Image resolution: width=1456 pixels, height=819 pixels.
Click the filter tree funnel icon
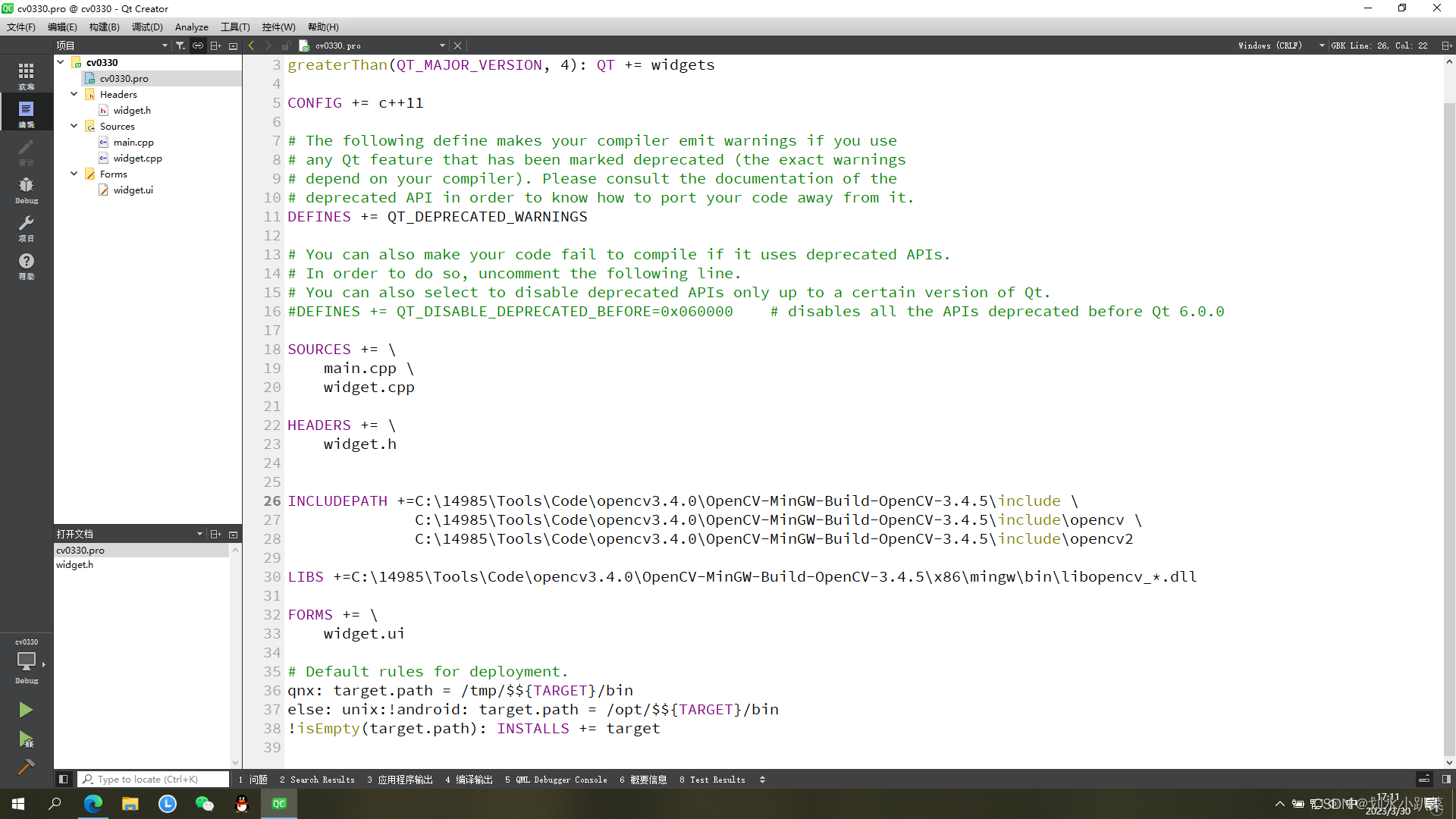(180, 45)
